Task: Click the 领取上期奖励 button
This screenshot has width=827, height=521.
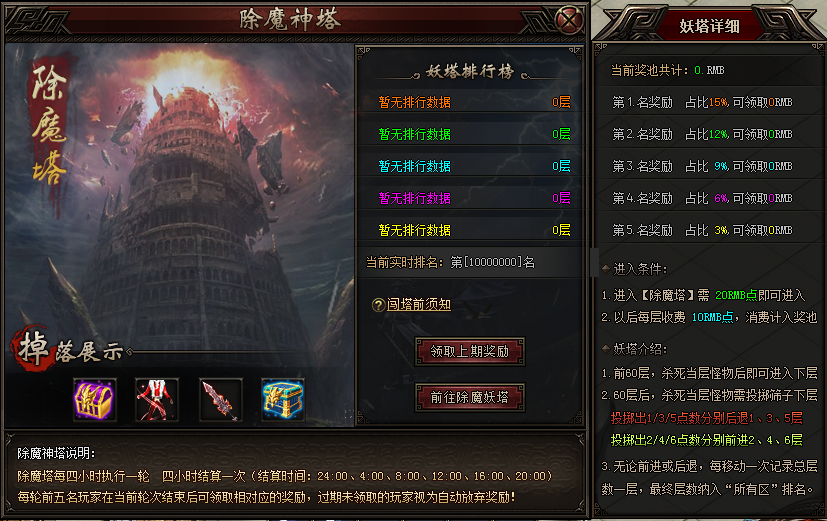Action: pos(469,351)
